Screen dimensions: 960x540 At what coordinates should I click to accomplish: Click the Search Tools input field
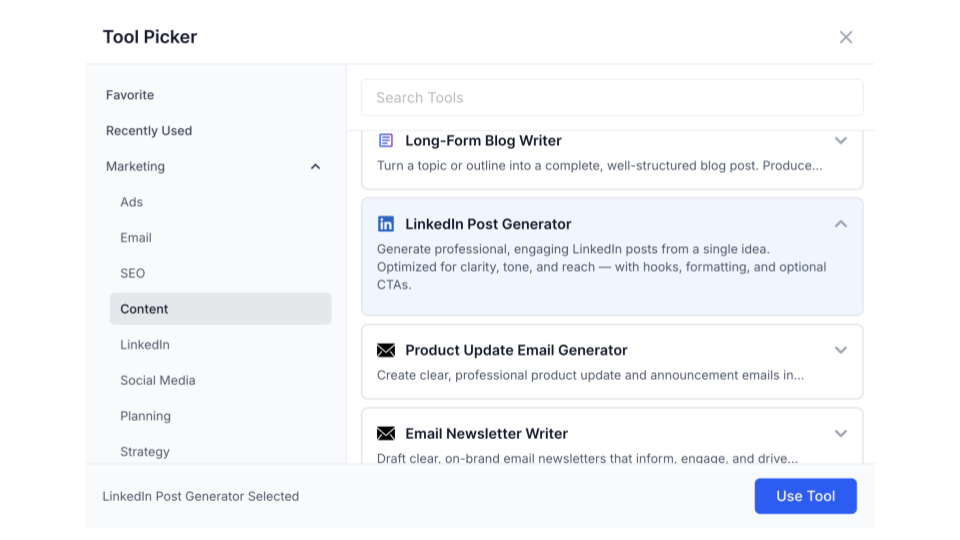pos(612,98)
